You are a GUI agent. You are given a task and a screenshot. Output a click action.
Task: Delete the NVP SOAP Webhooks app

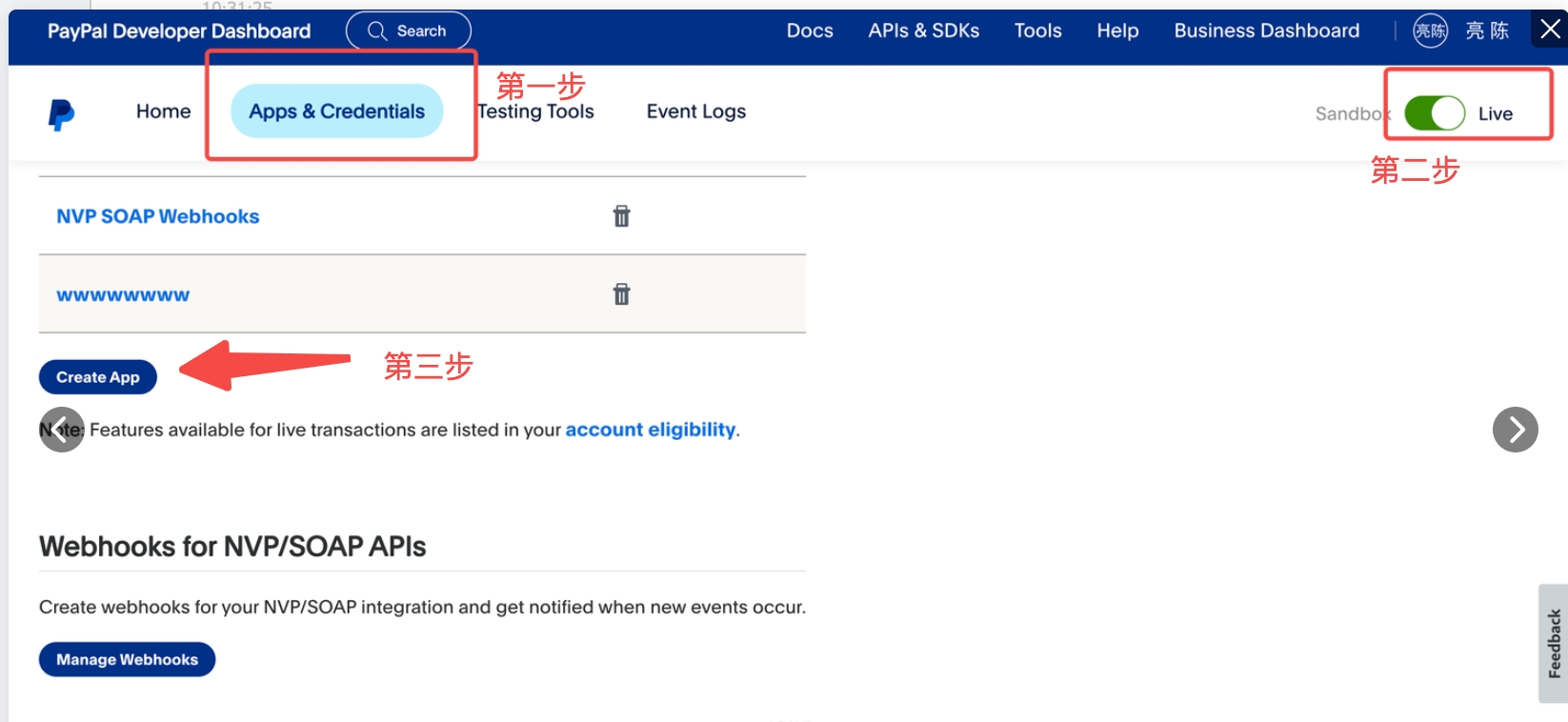(621, 216)
